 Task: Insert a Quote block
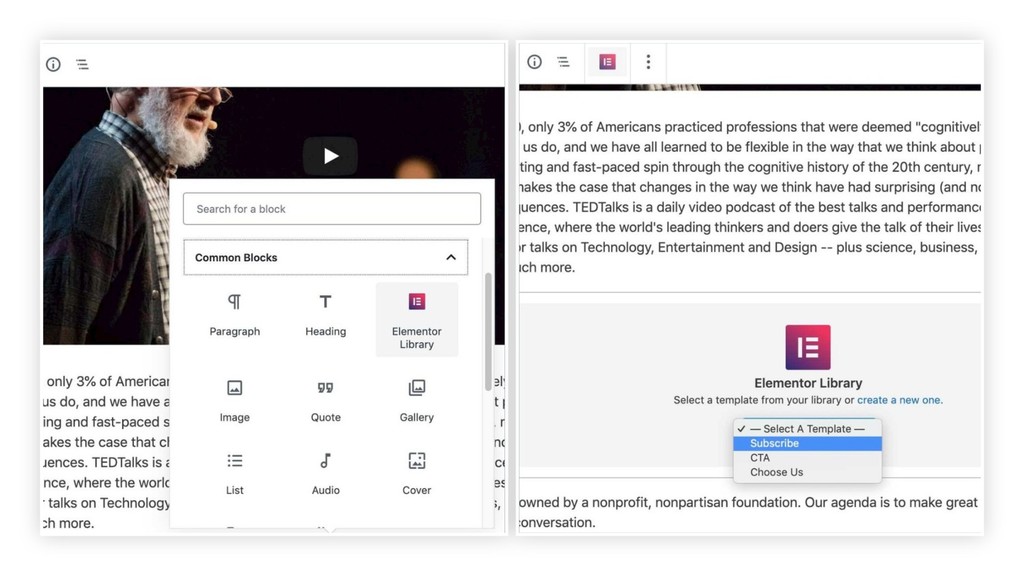tap(325, 401)
